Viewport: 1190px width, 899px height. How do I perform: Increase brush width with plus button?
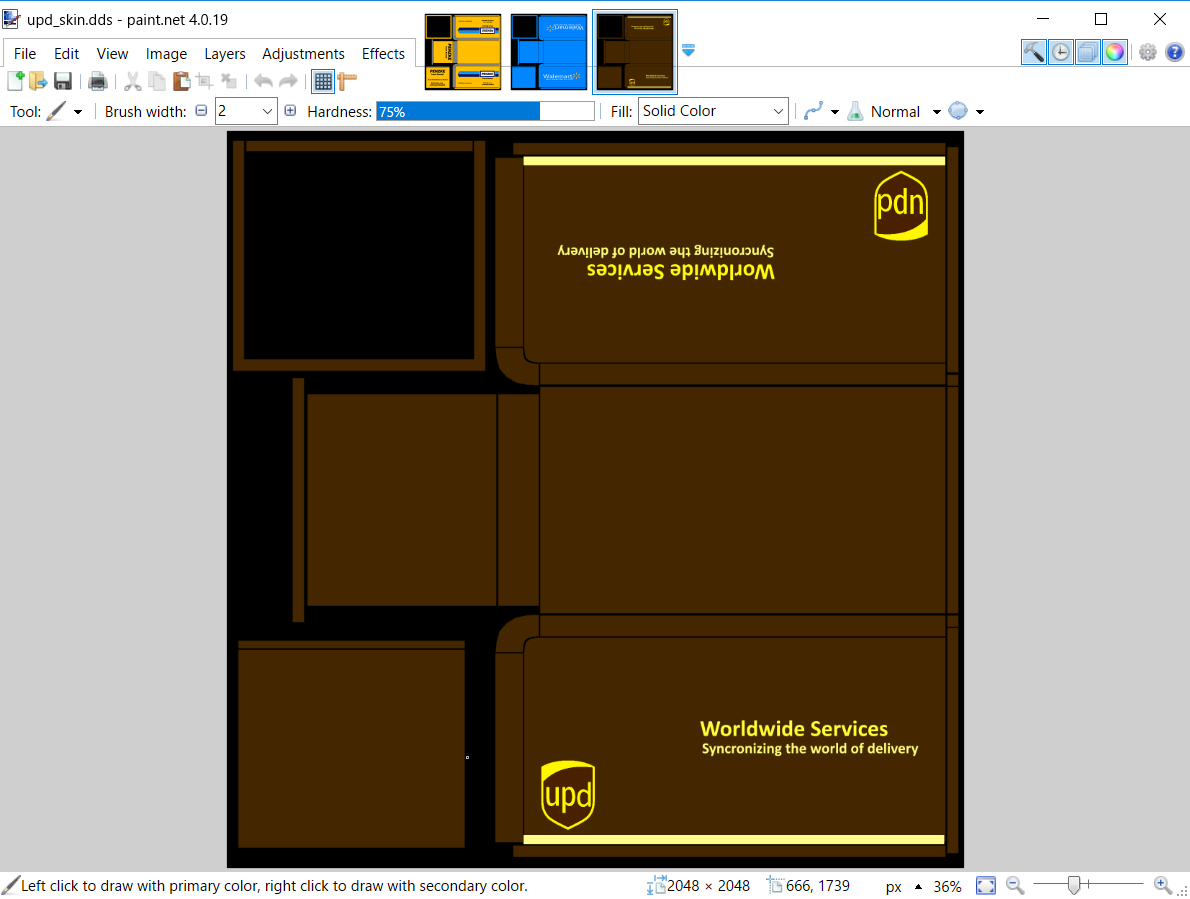click(290, 111)
